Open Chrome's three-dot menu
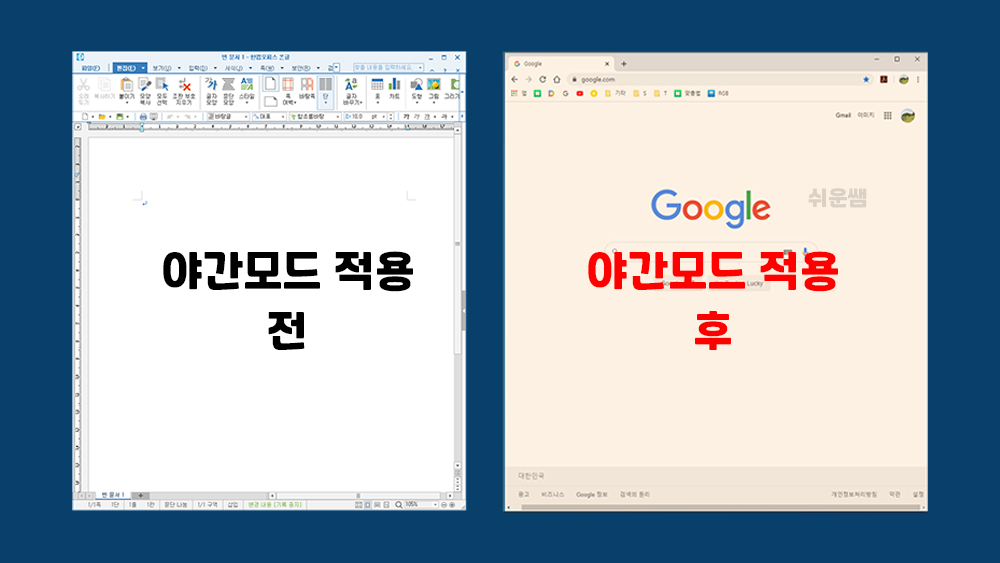1000x563 pixels. click(918, 80)
